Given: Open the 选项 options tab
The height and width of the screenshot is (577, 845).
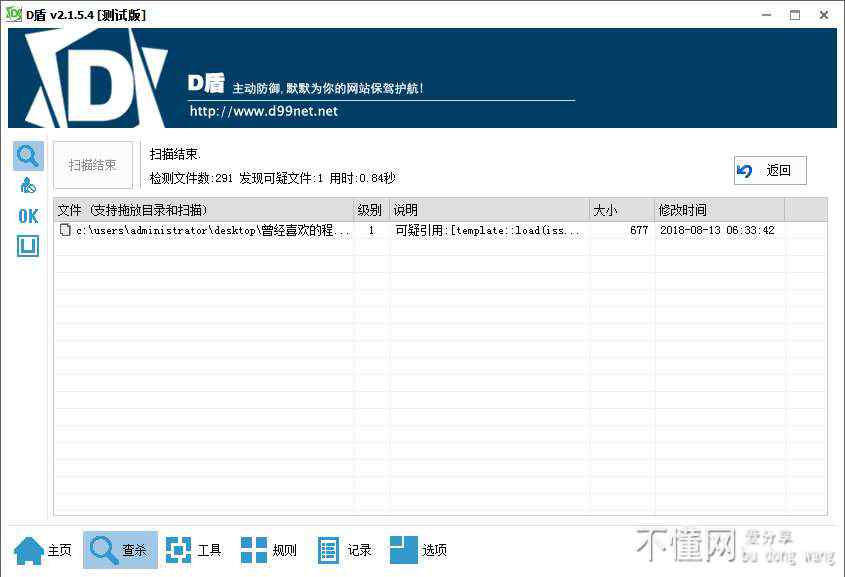Looking at the screenshot, I should point(419,550).
